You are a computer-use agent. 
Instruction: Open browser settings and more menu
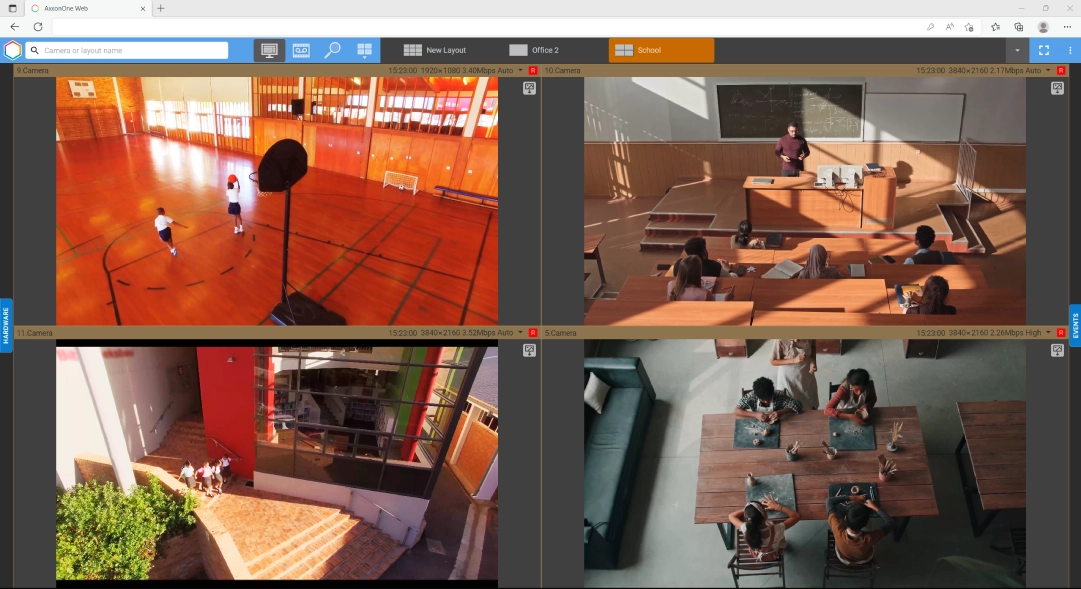tap(1067, 27)
